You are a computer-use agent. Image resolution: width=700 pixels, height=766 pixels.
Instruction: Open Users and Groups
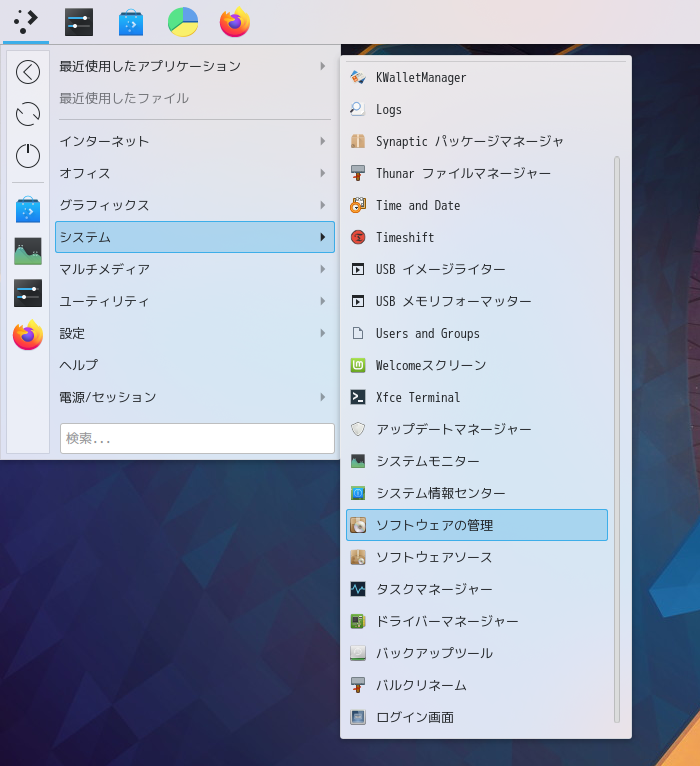pyautogui.click(x=477, y=333)
